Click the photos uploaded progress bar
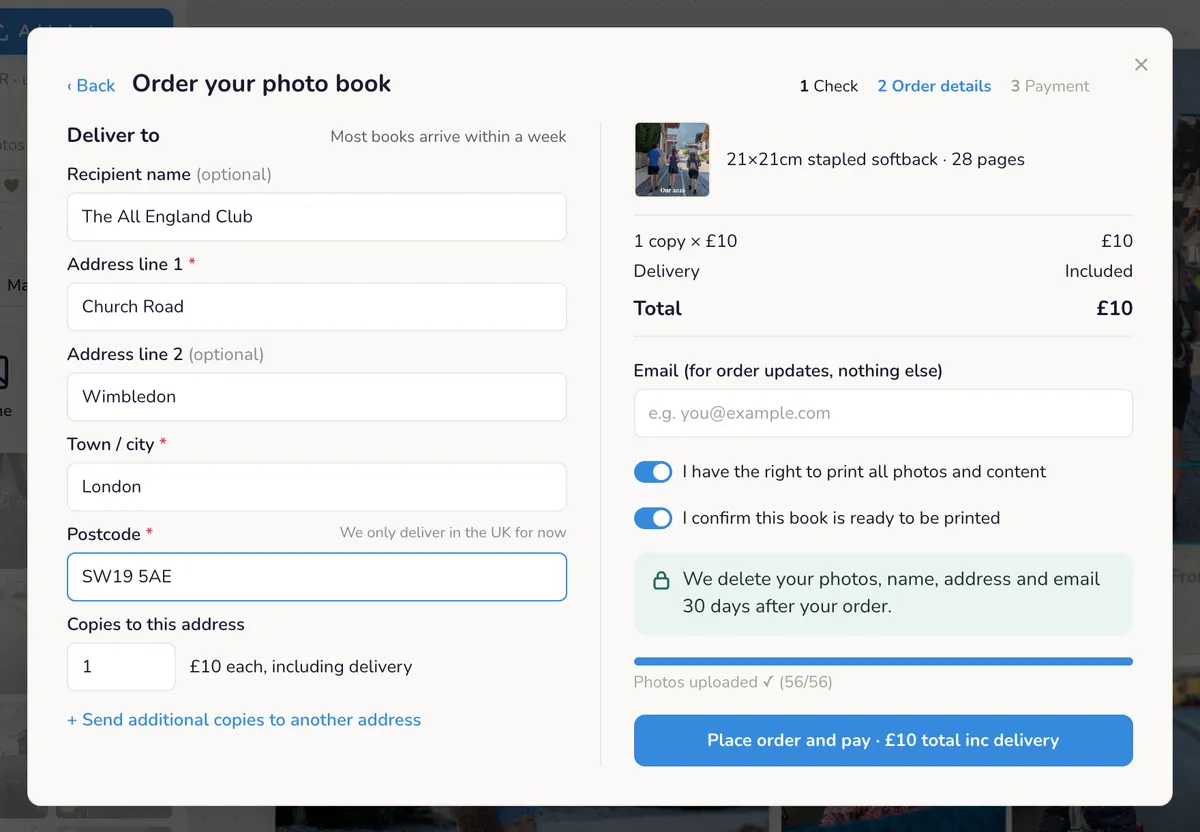 (x=883, y=661)
